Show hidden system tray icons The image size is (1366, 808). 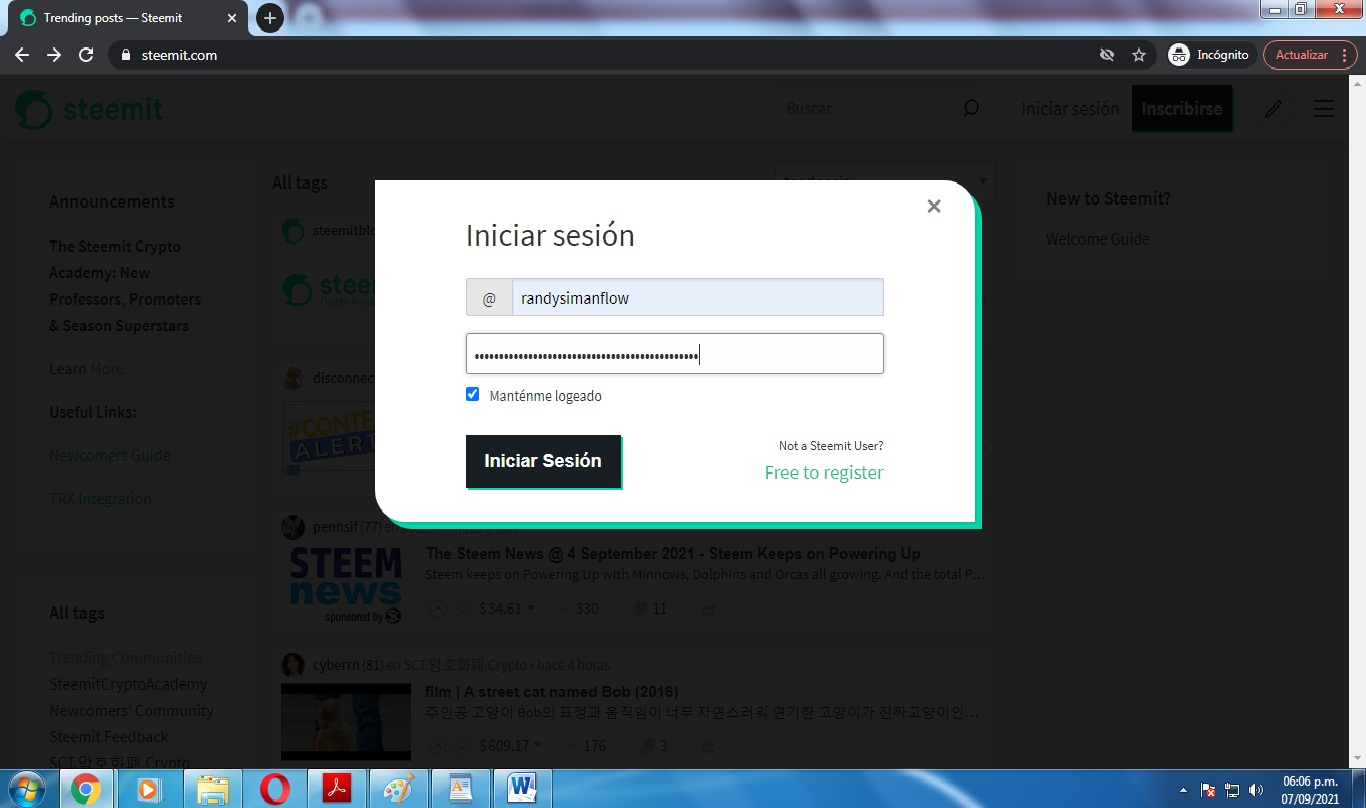coord(1184,790)
